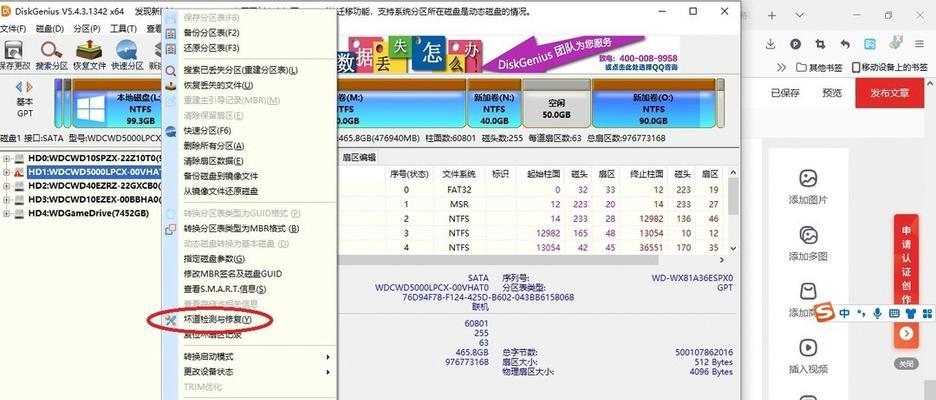Image resolution: width=936 pixels, height=400 pixels.
Task: Expand the HD3:WDCWD10EZEX tree node
Action: click(x=7, y=199)
